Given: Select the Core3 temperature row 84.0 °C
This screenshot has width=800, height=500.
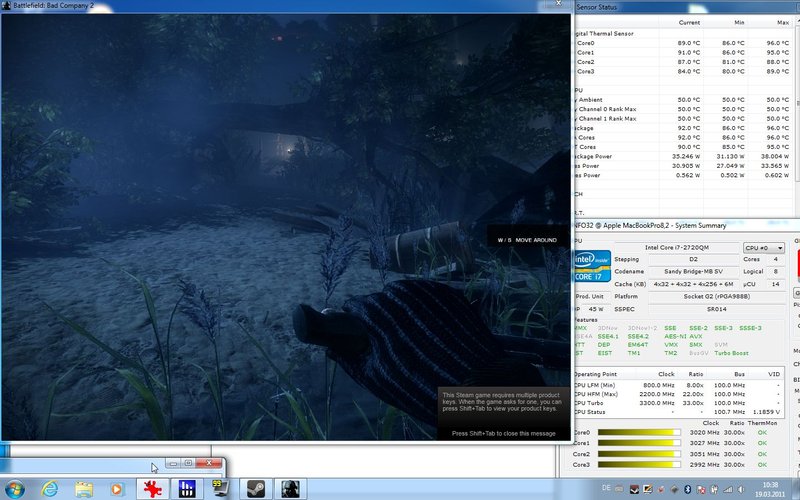Looking at the screenshot, I should 684,71.
